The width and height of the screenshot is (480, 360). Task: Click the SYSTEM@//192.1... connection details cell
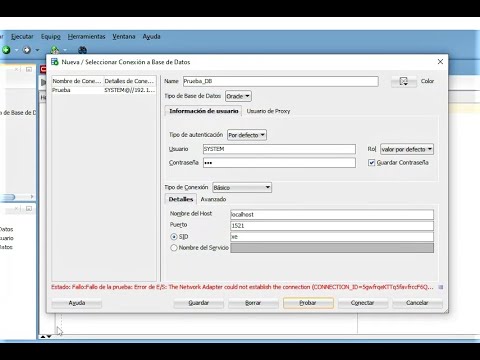[130, 90]
